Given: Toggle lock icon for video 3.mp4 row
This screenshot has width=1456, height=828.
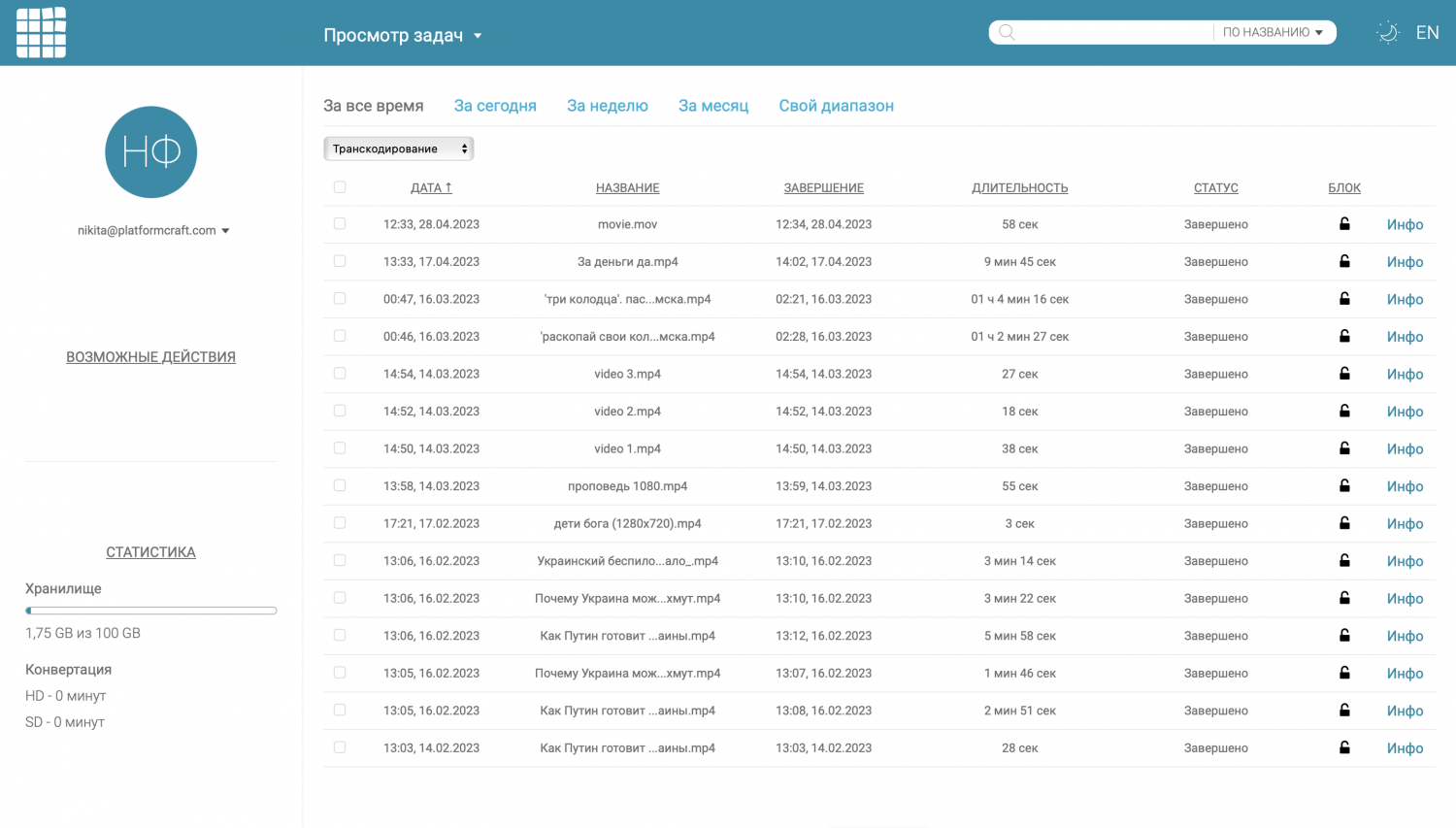Looking at the screenshot, I should (x=1344, y=374).
